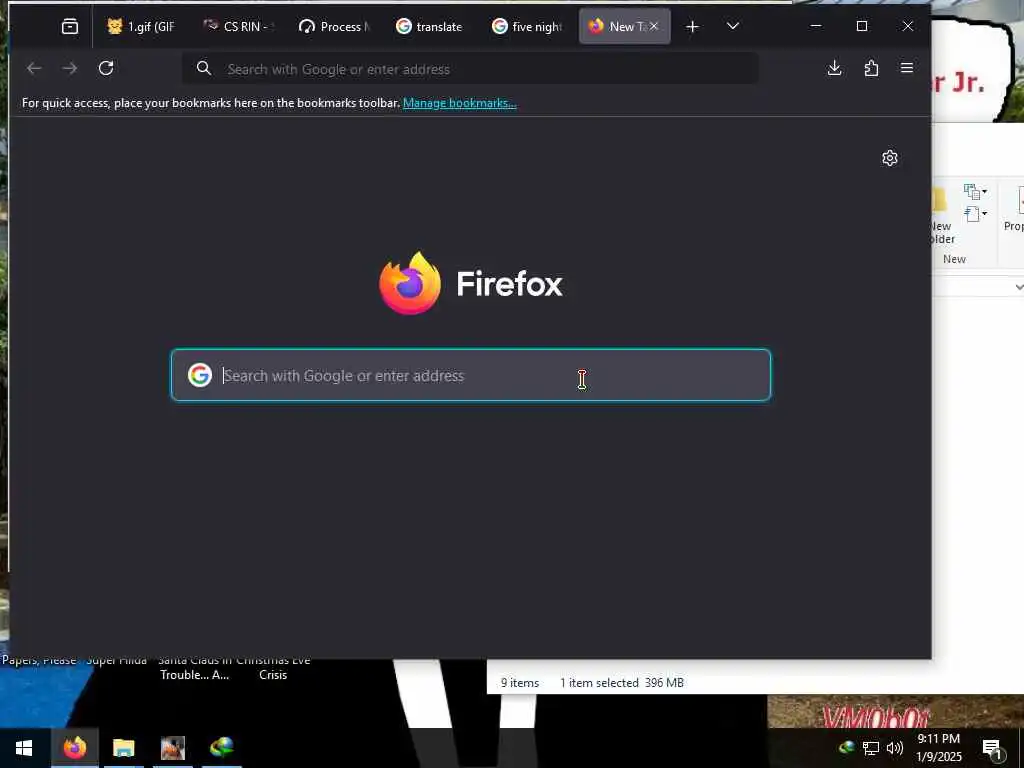The image size is (1024, 768).
Task: Click the picture app taskbar icon
Action: coord(173,748)
